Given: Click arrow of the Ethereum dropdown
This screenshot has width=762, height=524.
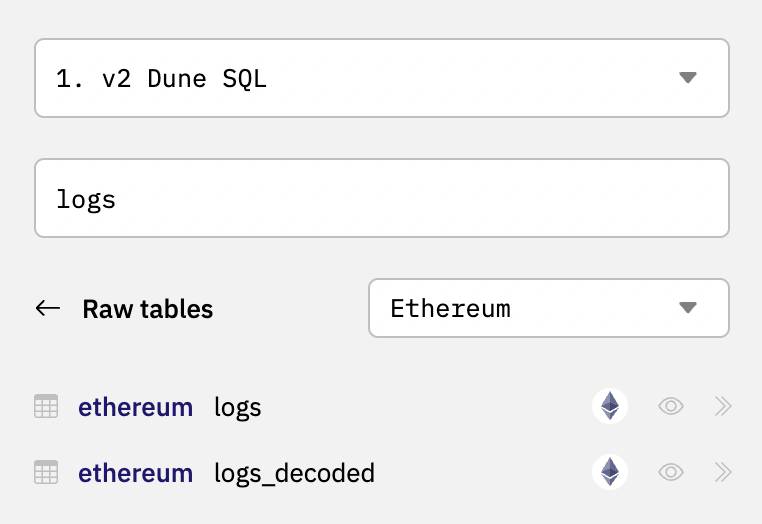Looking at the screenshot, I should click(x=688, y=308).
